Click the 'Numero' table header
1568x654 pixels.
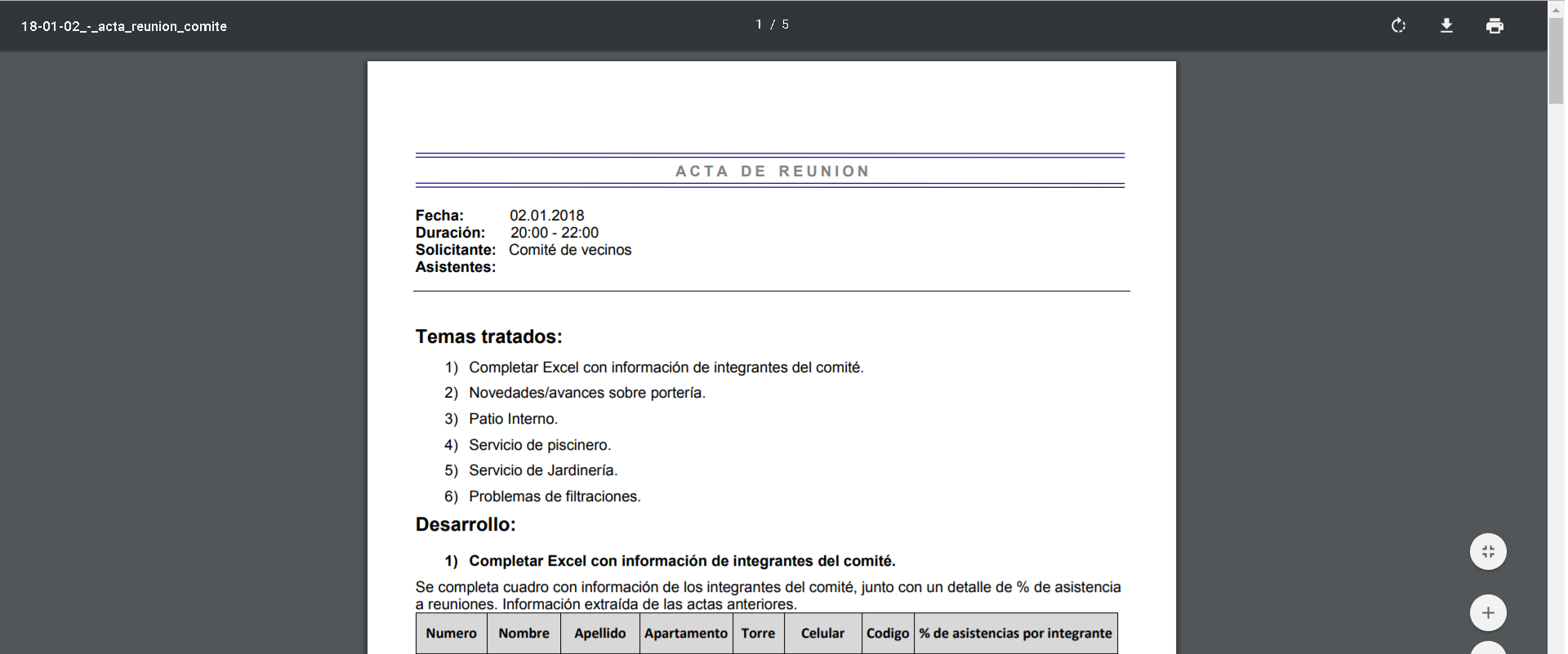[452, 634]
